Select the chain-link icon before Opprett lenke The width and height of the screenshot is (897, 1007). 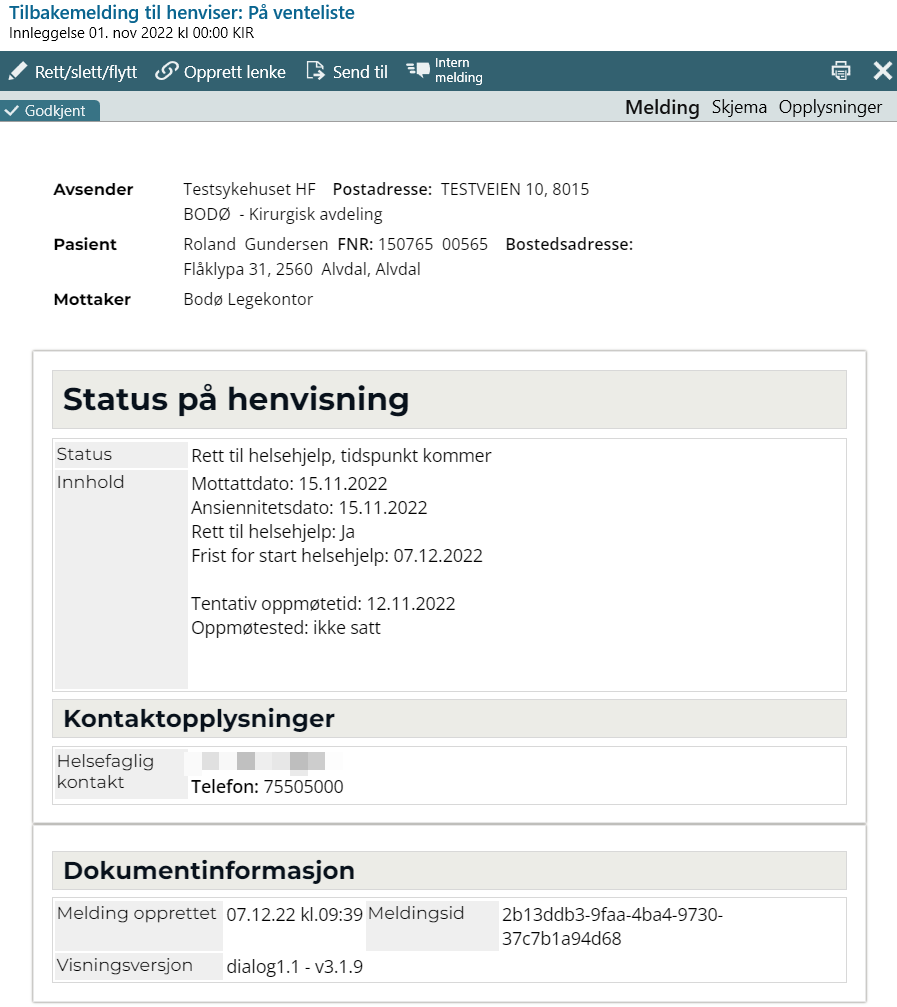(x=166, y=71)
